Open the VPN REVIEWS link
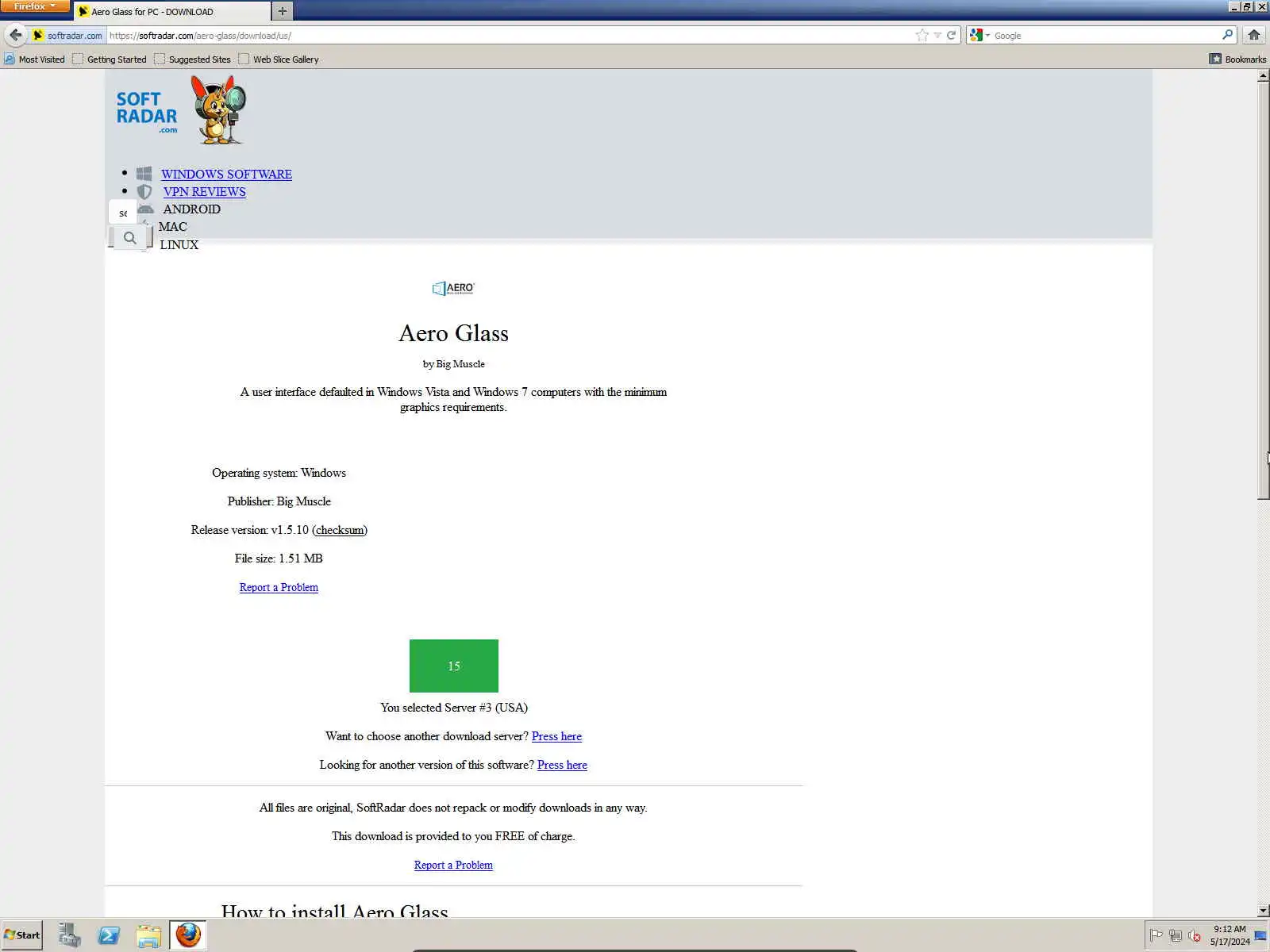Screen dimensions: 1270x952 coord(204,191)
